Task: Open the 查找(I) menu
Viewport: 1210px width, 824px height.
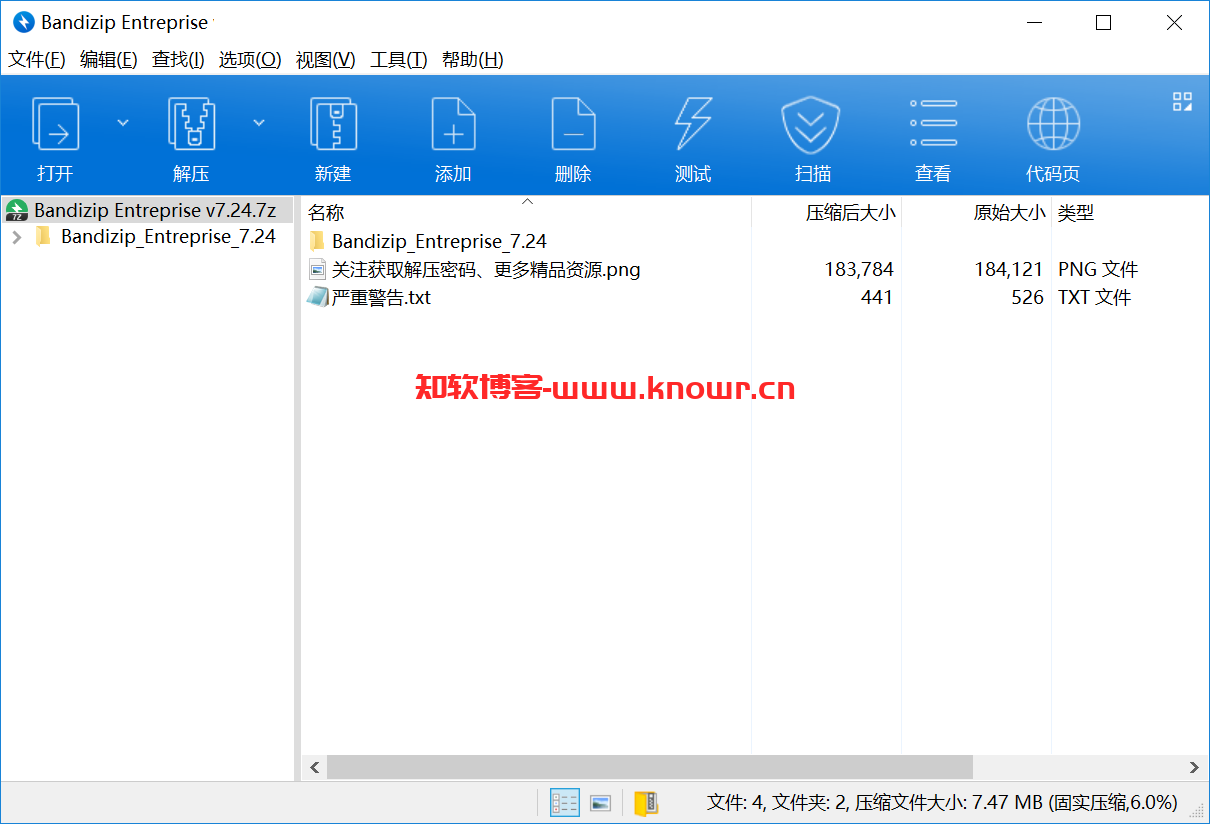Action: click(x=178, y=60)
